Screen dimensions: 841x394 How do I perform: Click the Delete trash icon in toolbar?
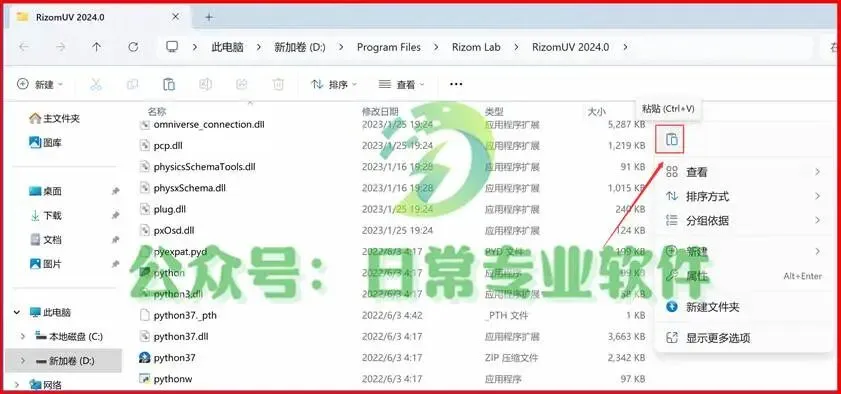click(278, 84)
